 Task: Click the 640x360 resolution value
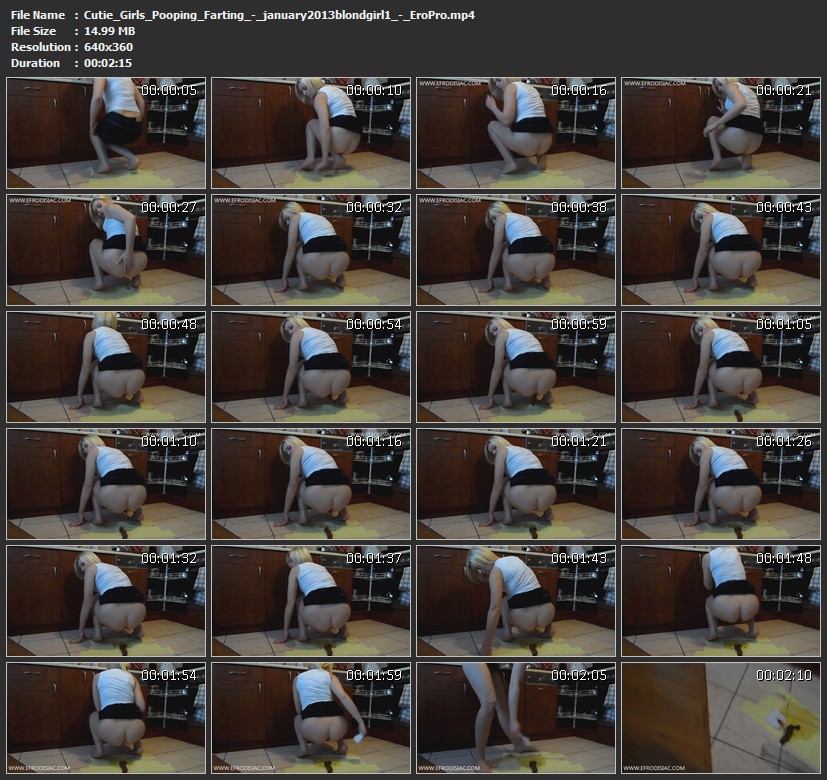point(109,47)
